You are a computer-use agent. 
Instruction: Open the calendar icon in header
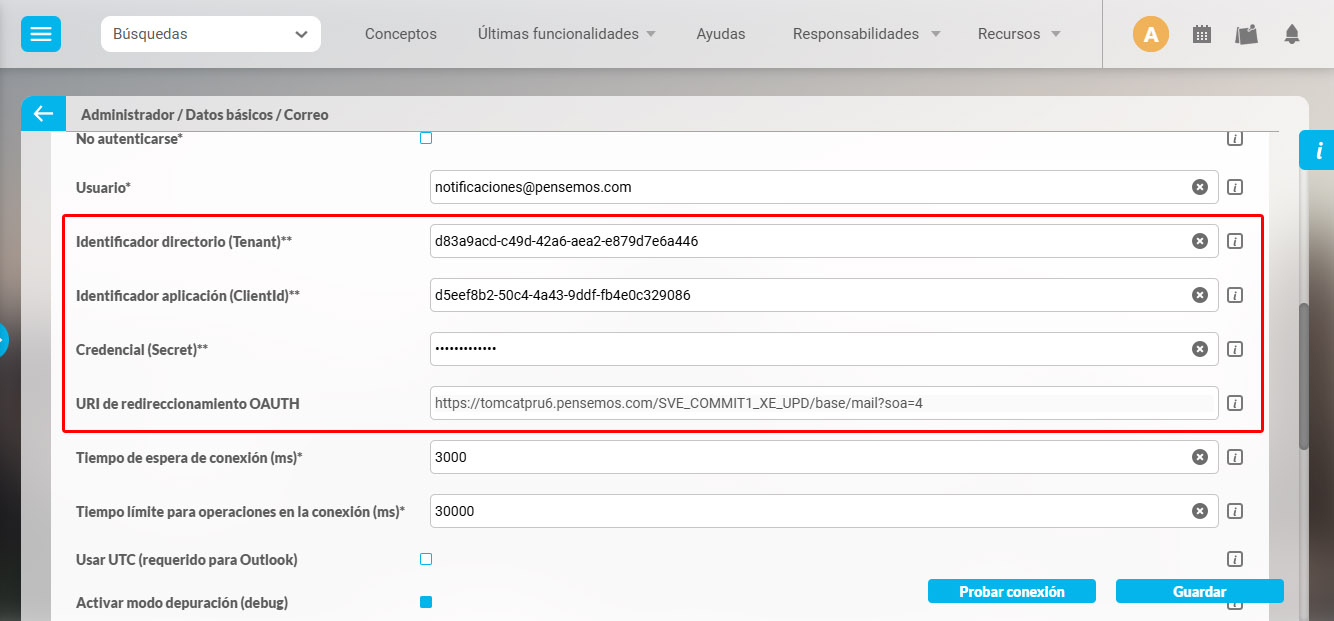tap(1202, 35)
